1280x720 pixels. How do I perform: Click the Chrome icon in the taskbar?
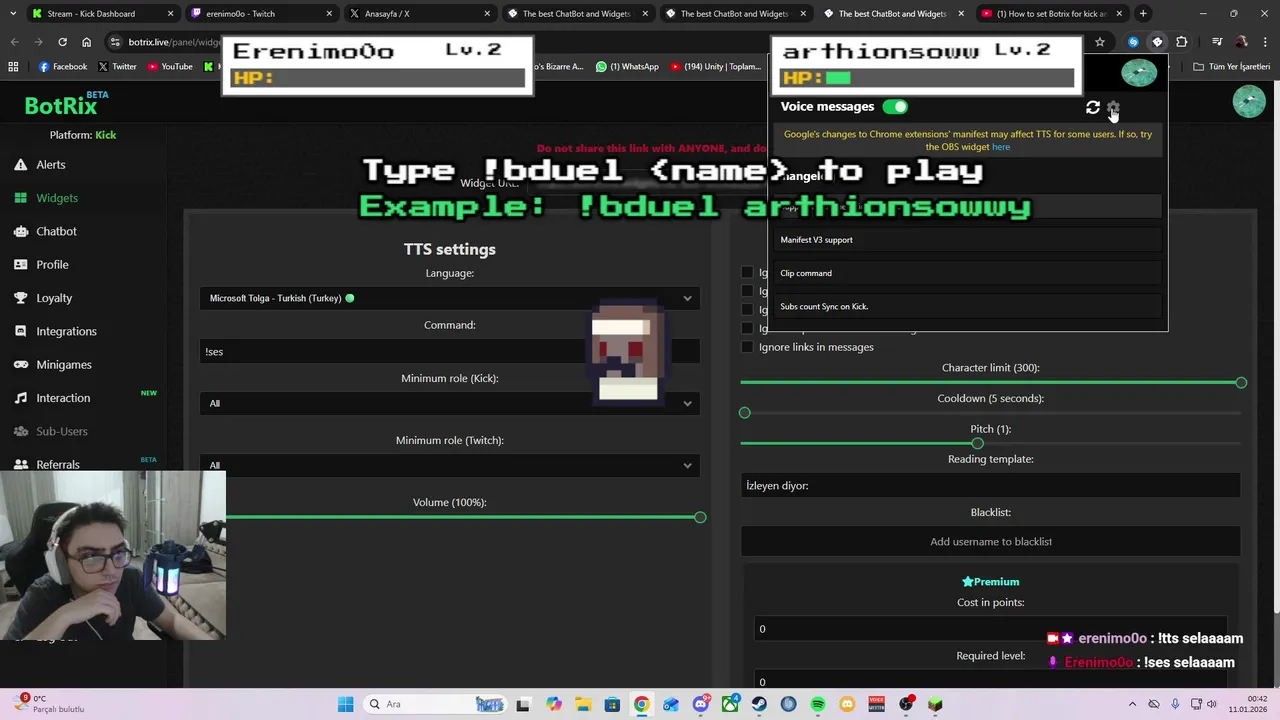tap(641, 704)
